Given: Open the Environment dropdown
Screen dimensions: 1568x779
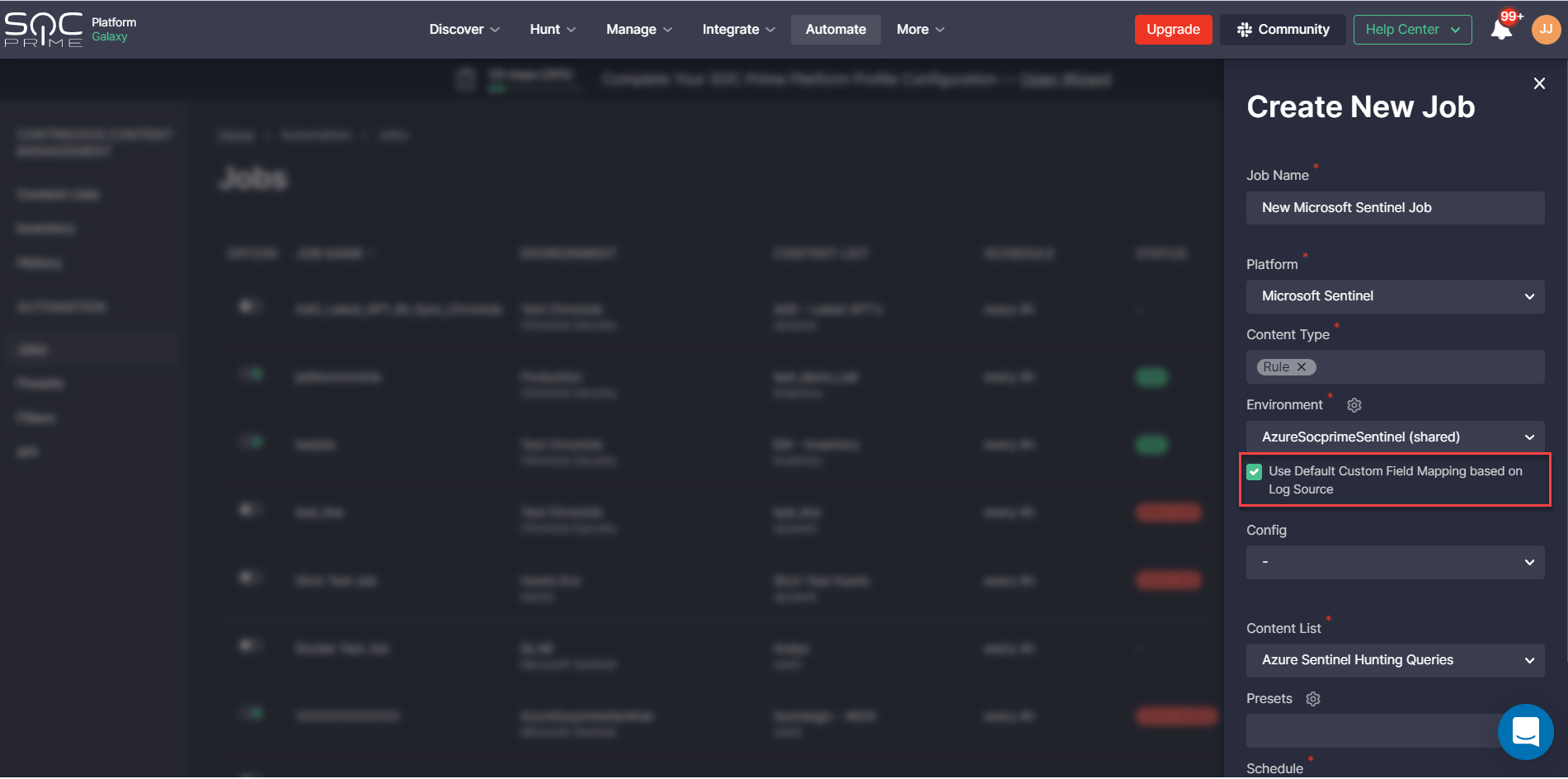Looking at the screenshot, I should (1395, 437).
